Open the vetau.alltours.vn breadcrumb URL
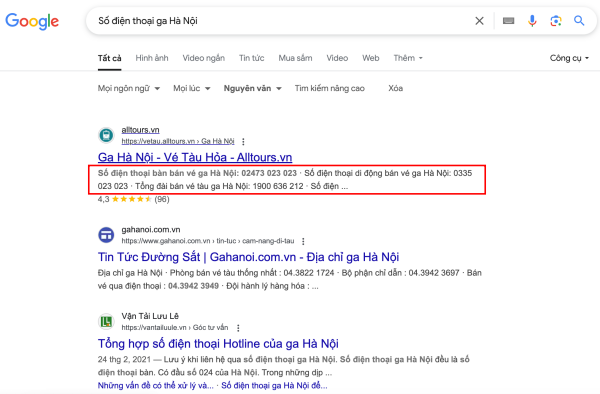Image resolution: width=600 pixels, height=394 pixels. tap(178, 141)
